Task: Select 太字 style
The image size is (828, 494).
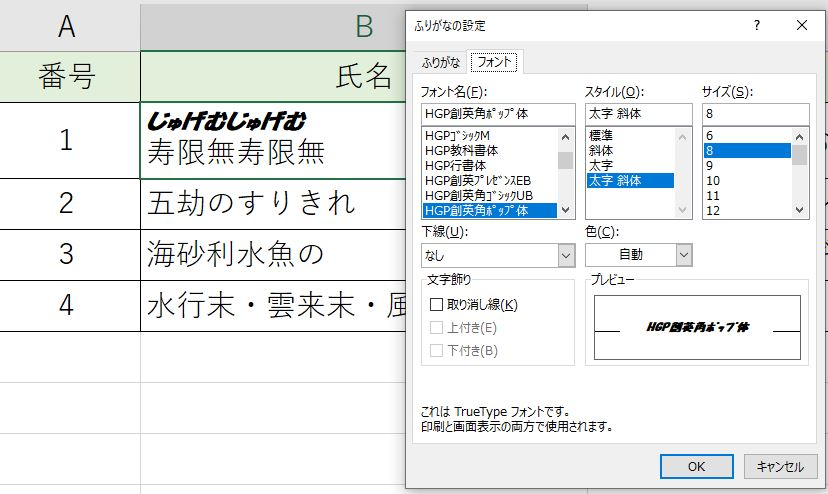Action: [x=630, y=165]
